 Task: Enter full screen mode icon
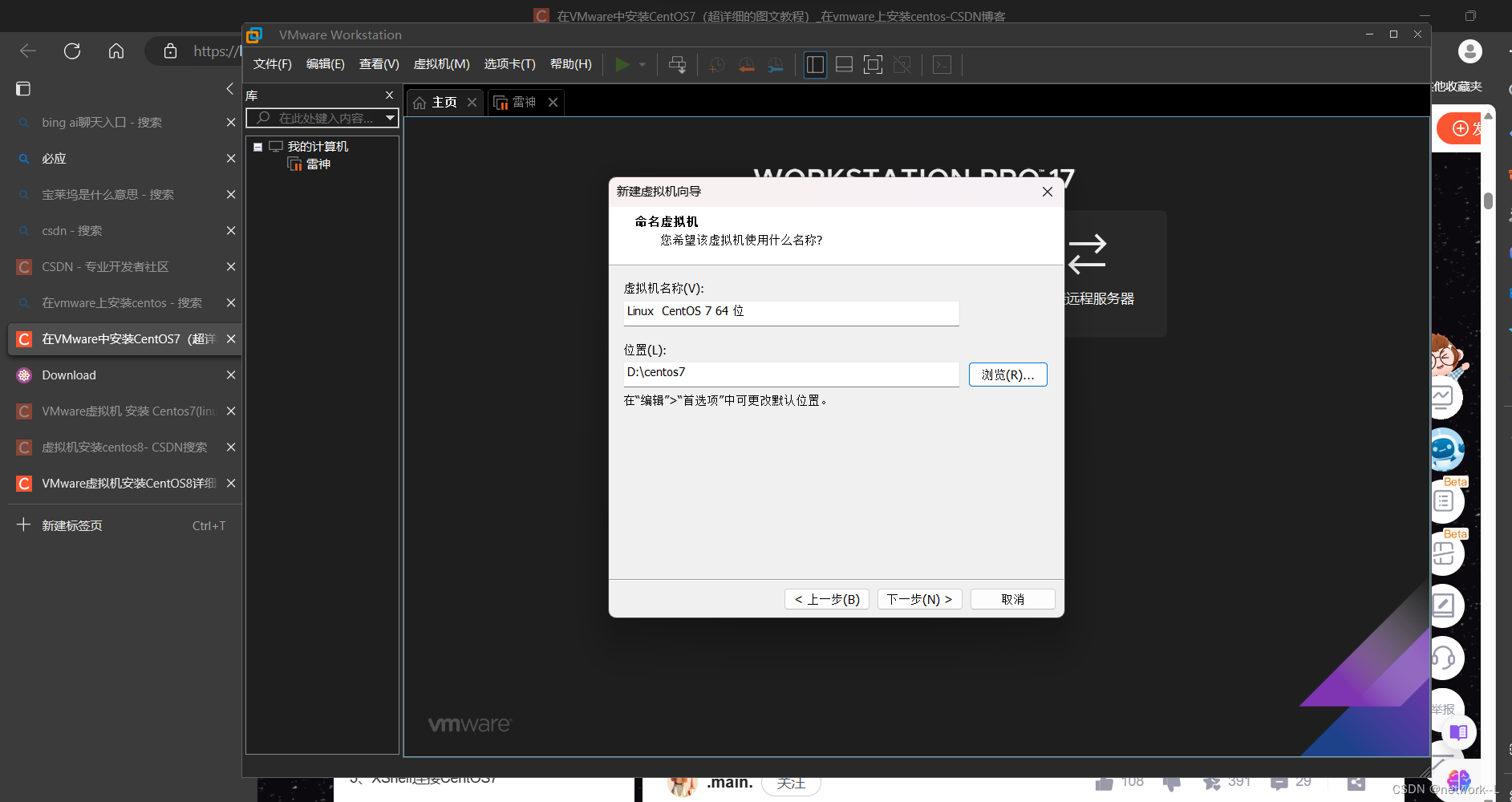(x=873, y=65)
